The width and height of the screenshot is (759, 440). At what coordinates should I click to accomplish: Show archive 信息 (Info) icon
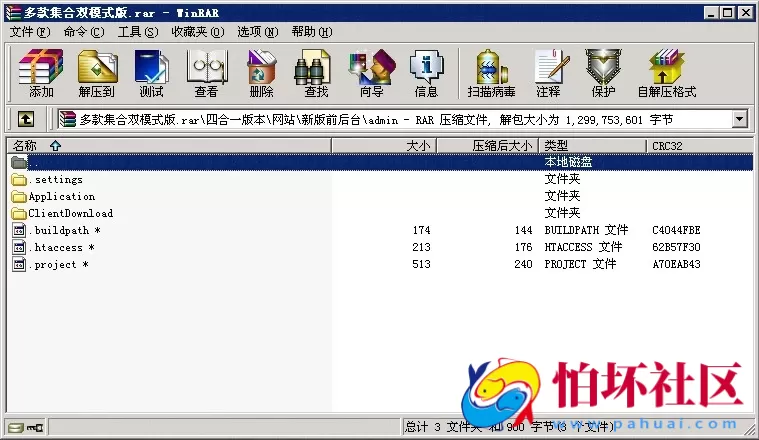[x=426, y=67]
